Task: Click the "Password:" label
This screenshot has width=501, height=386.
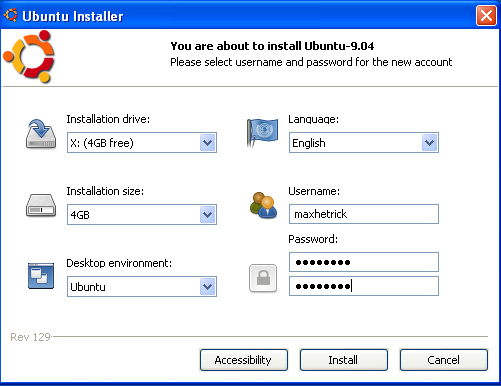Action: point(313,239)
